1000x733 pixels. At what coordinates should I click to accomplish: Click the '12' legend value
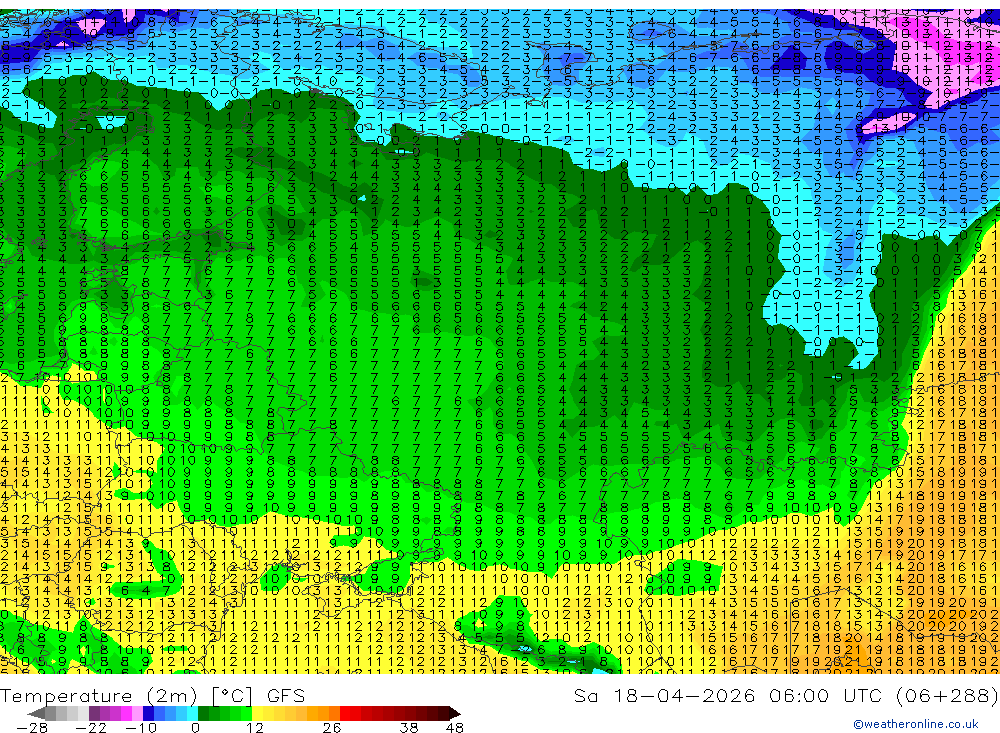(x=254, y=728)
